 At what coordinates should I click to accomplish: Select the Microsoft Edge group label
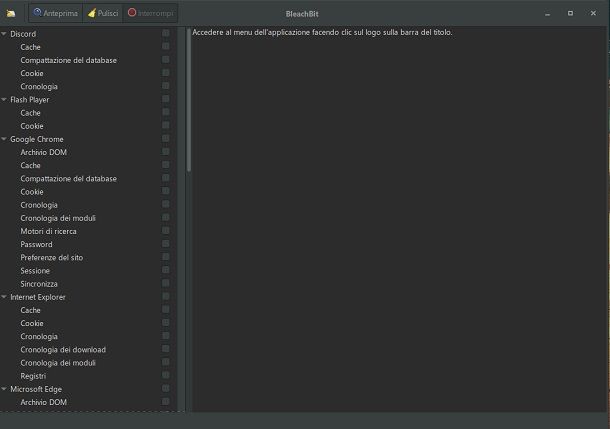point(36,389)
